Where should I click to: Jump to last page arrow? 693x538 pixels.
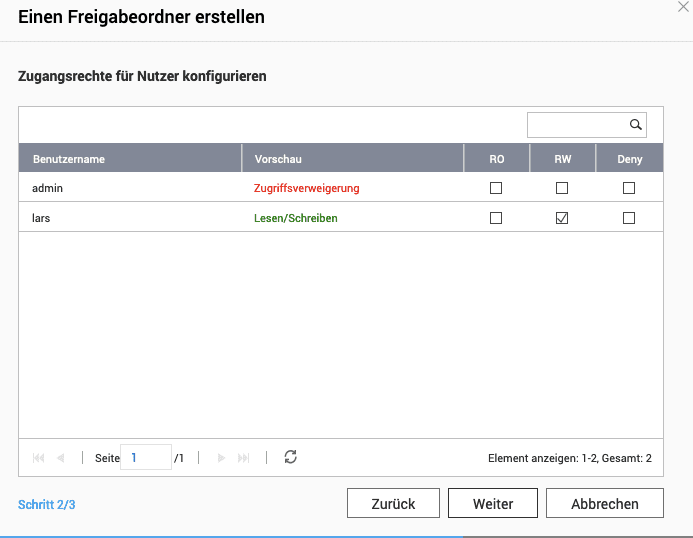pyautogui.click(x=243, y=457)
